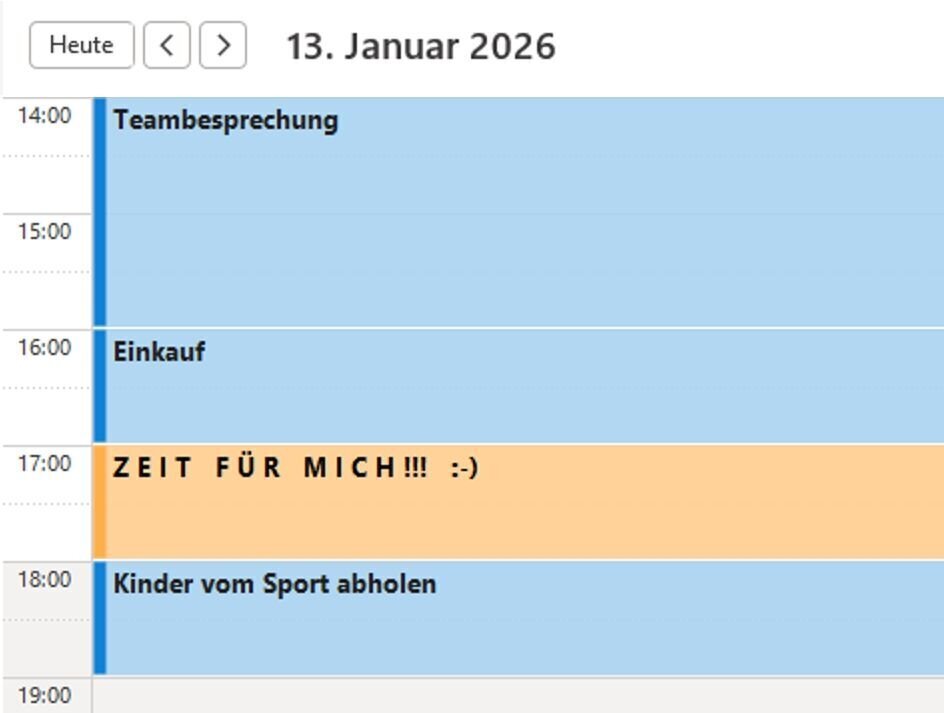This screenshot has width=944, height=713.
Task: Click the 16:00 time label
Action: pos(45,348)
